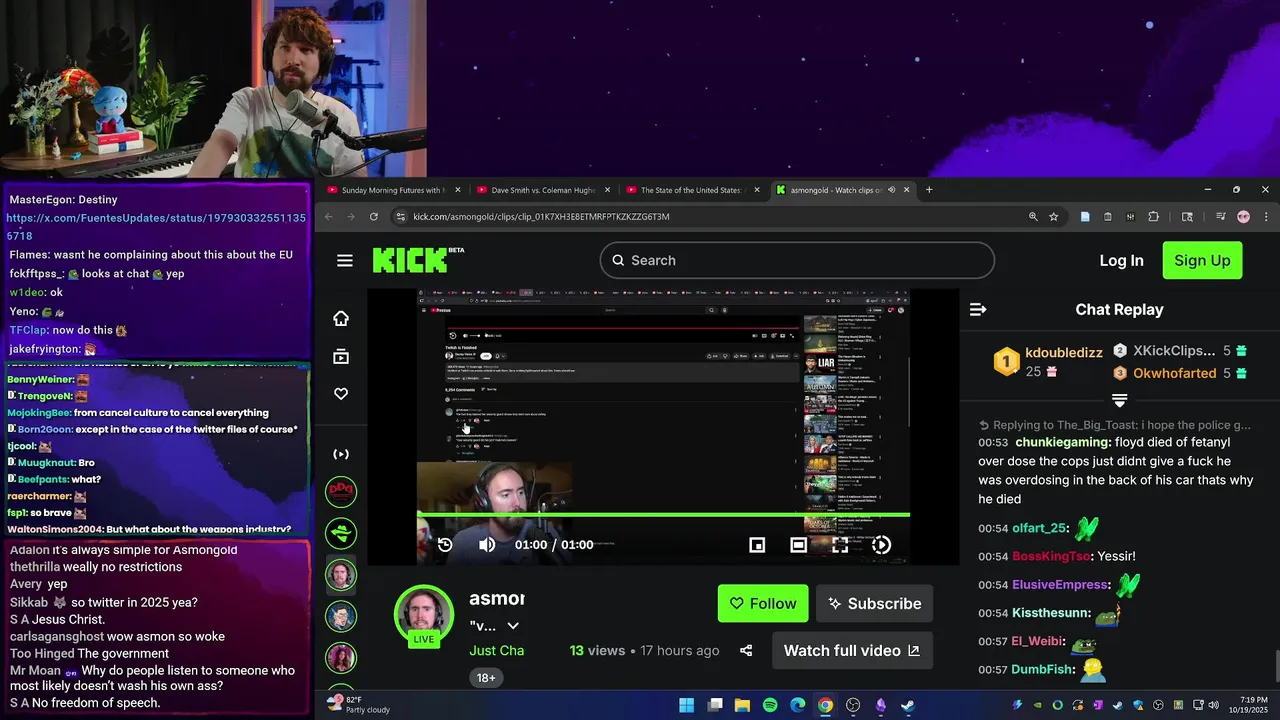Switch to Sunday Morning Futures tab
This screenshot has height=720, width=1280.
click(x=395, y=190)
